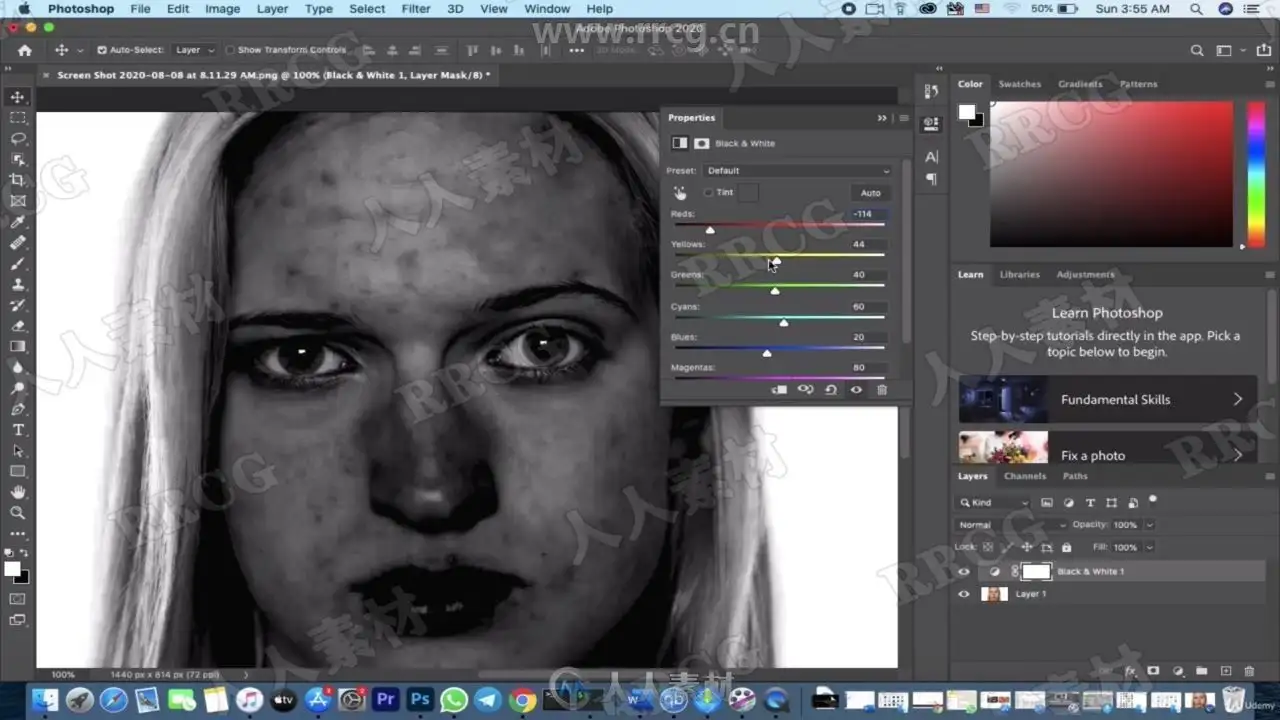Open the Preset dropdown in Properties
1280x720 pixels.
tap(797, 171)
